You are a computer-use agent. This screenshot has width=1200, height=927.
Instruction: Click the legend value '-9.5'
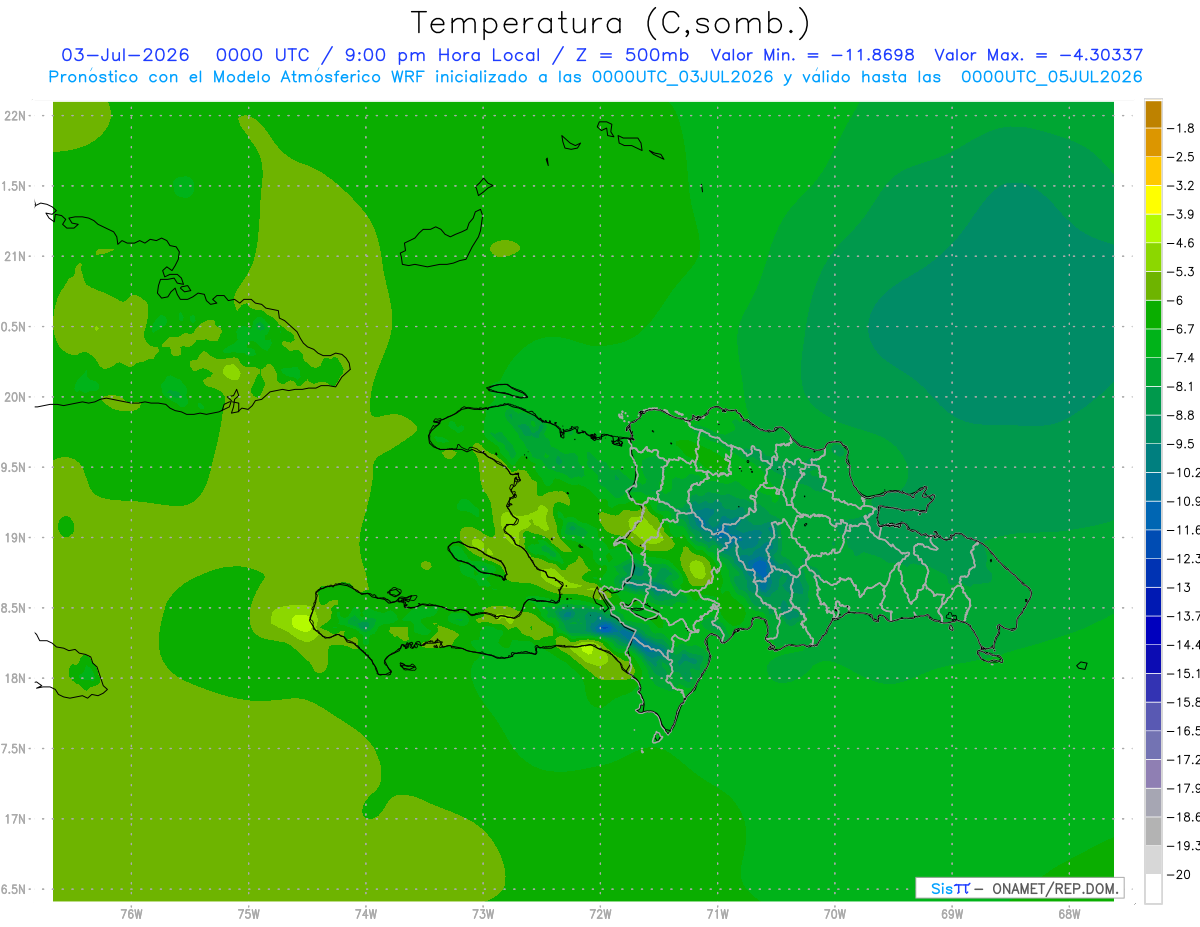(x=1182, y=444)
